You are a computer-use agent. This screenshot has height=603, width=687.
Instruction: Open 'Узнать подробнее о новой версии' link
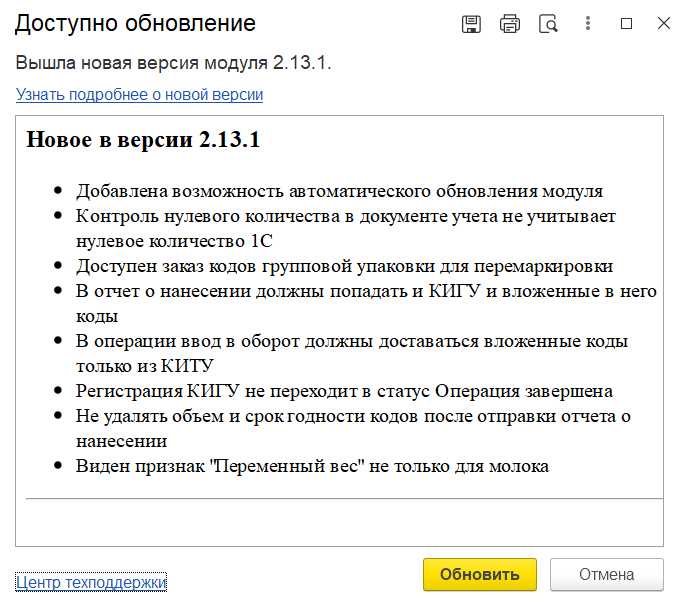click(x=139, y=95)
